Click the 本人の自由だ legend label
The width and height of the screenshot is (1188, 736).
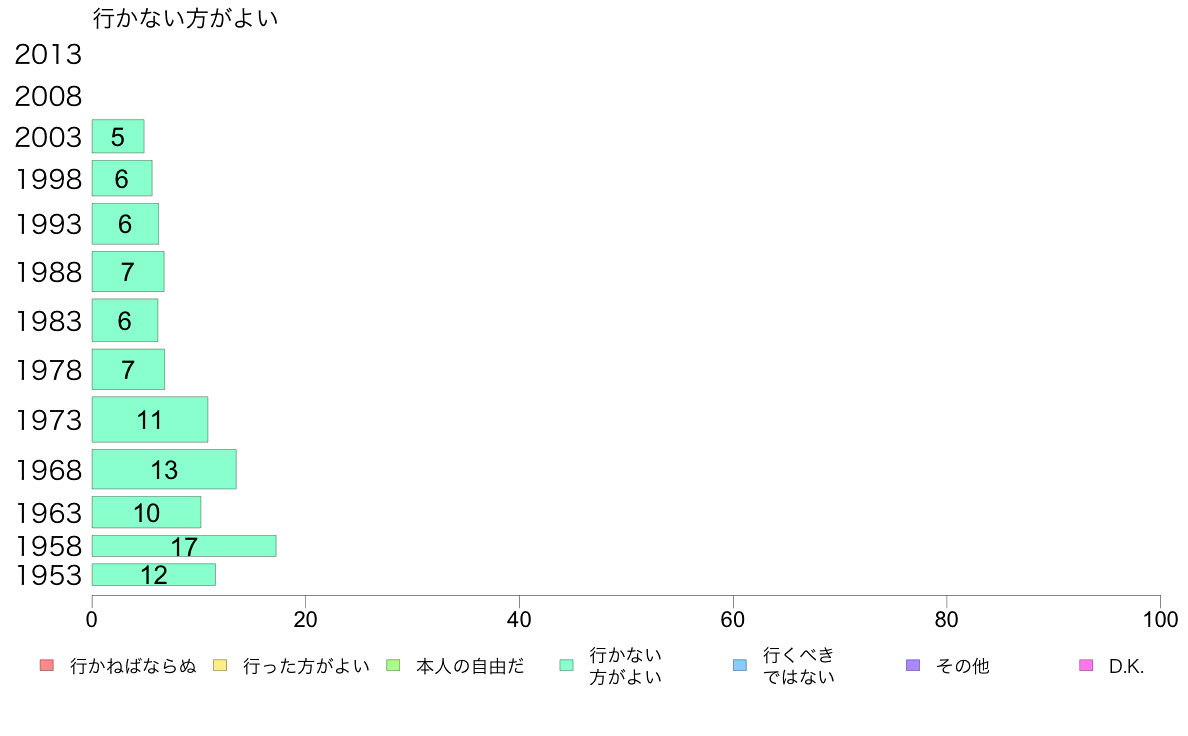[x=470, y=666]
